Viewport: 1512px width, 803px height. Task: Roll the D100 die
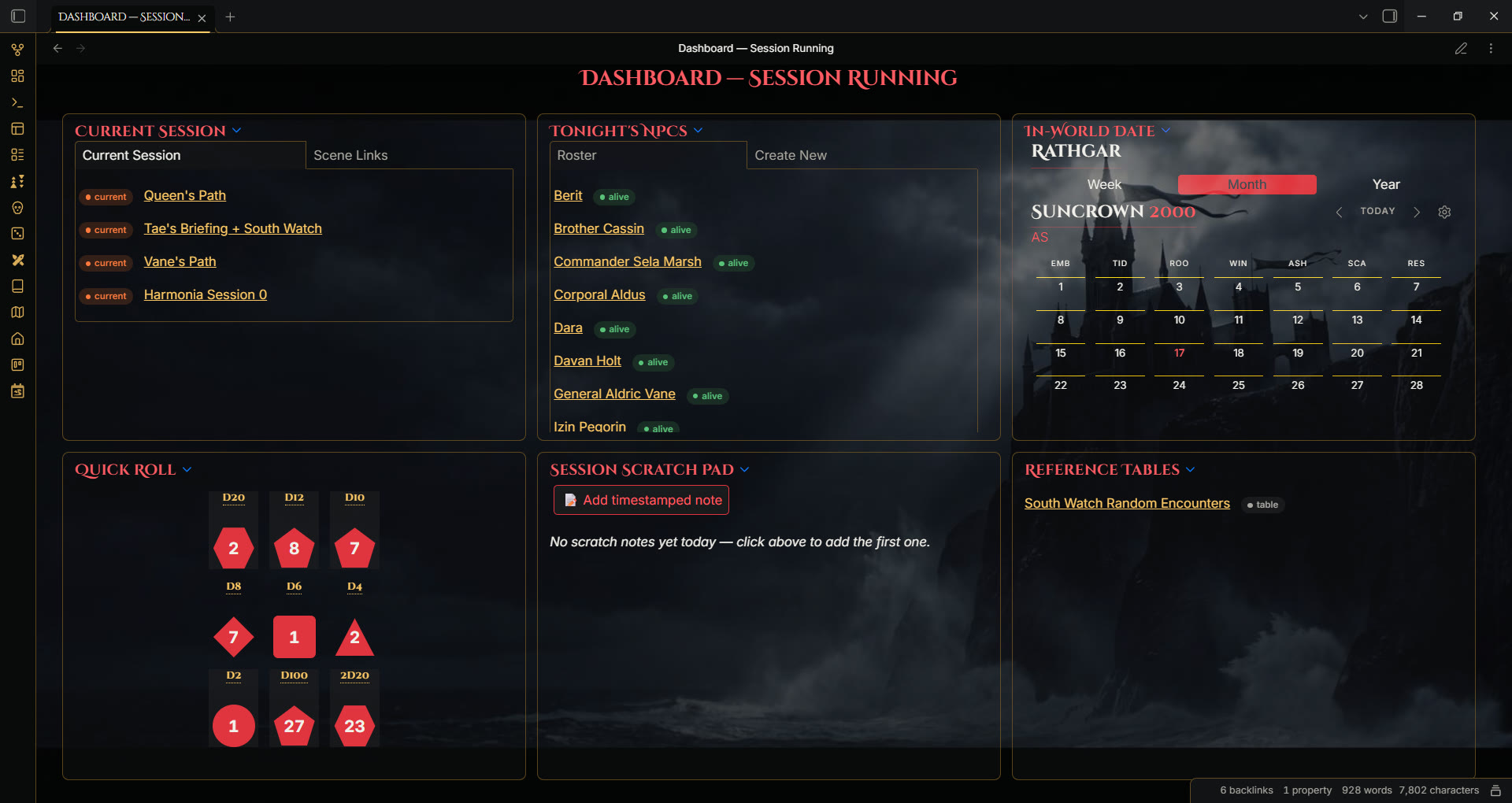(294, 726)
